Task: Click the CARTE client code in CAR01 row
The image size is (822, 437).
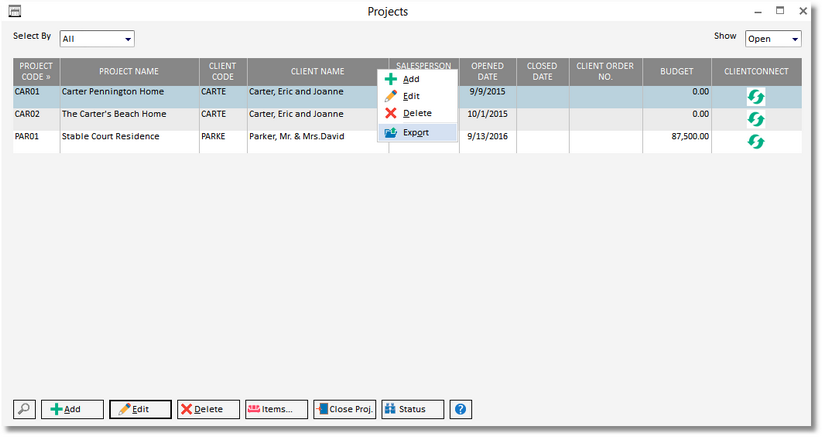Action: (213, 92)
